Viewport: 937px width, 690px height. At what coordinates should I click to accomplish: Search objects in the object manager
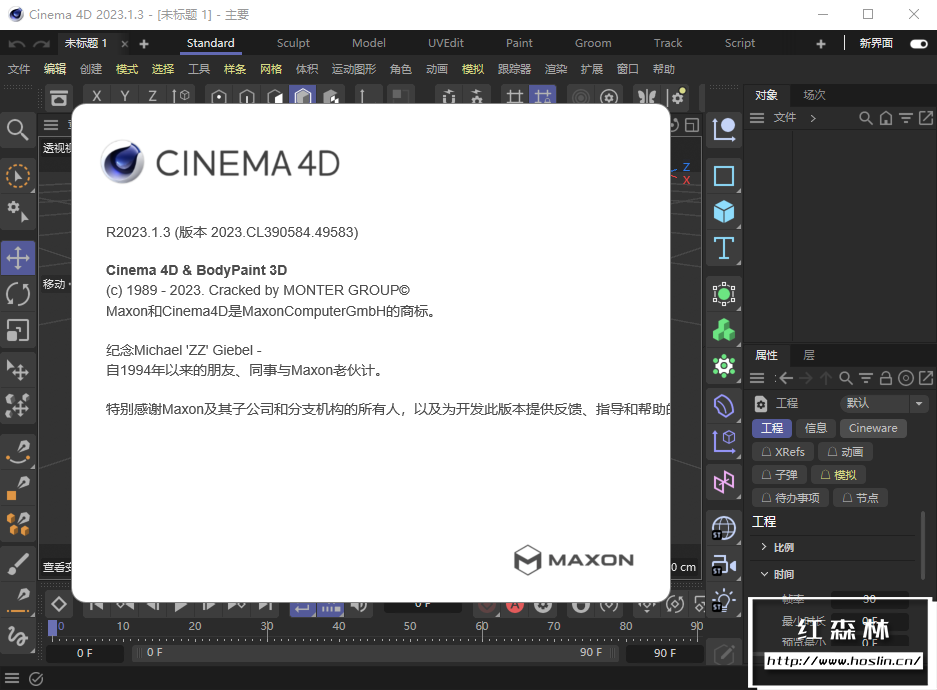(865, 118)
